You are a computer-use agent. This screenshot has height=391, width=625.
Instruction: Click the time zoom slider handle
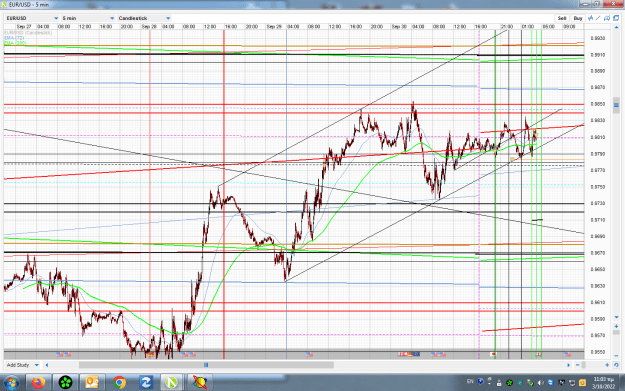(584, 365)
